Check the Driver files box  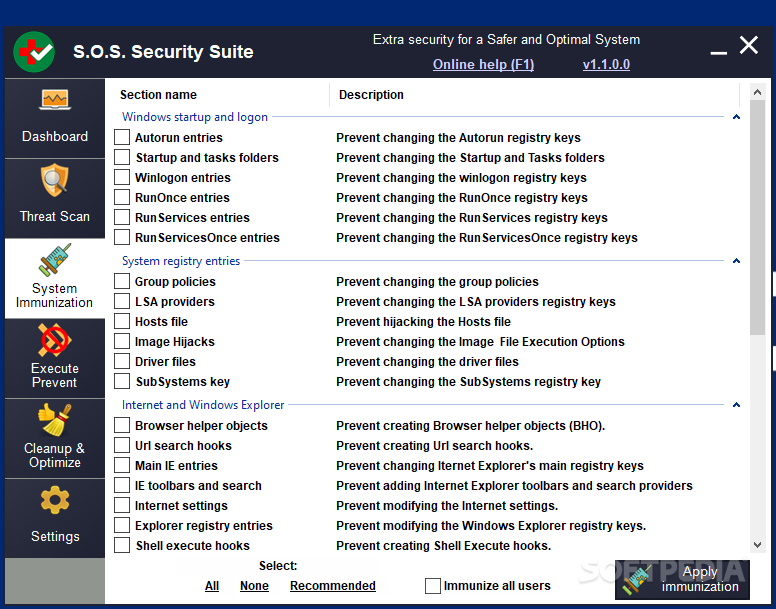pyautogui.click(x=122, y=361)
